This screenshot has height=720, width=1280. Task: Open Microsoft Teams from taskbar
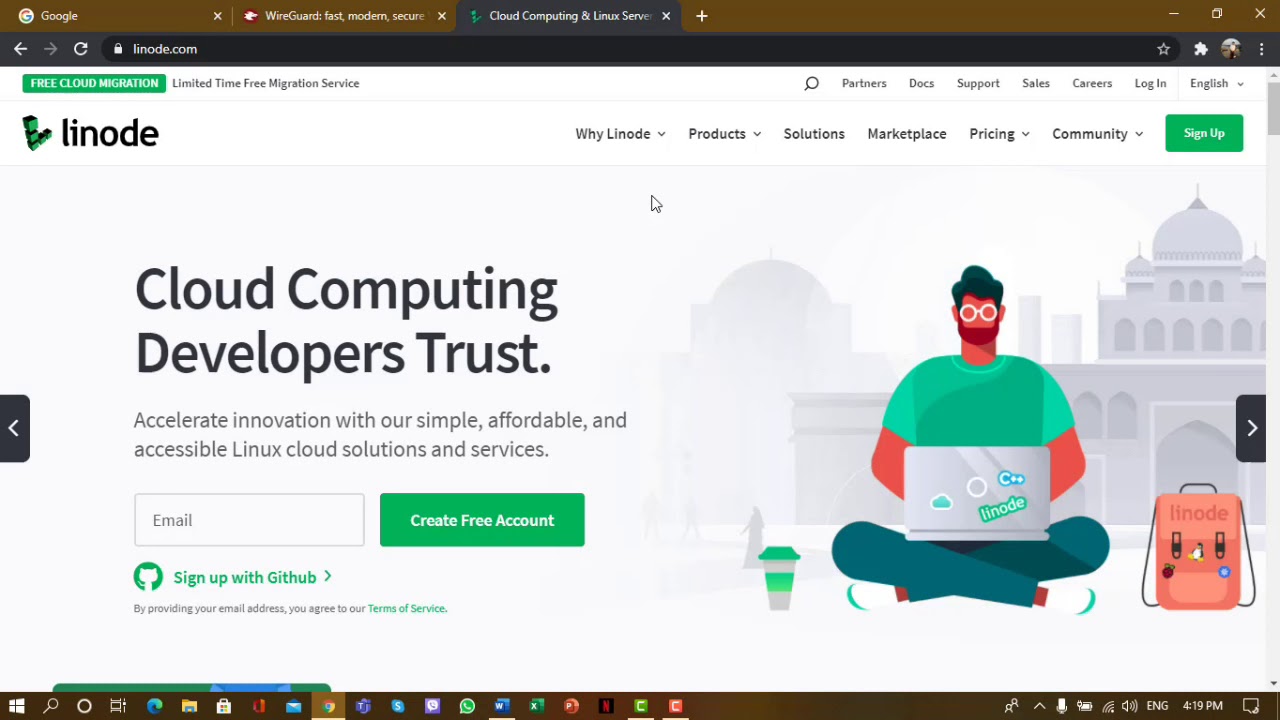[363, 706]
